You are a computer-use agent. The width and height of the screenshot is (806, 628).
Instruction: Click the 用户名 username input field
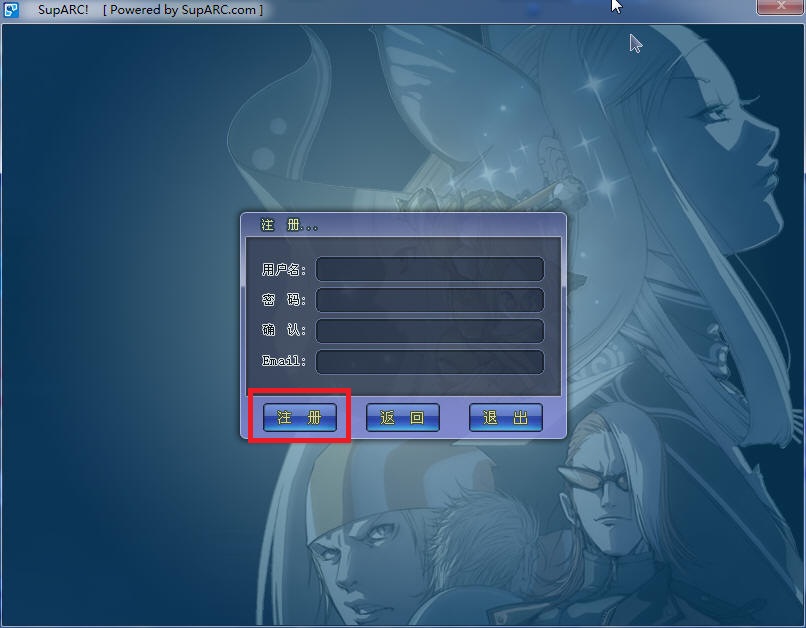click(x=430, y=269)
